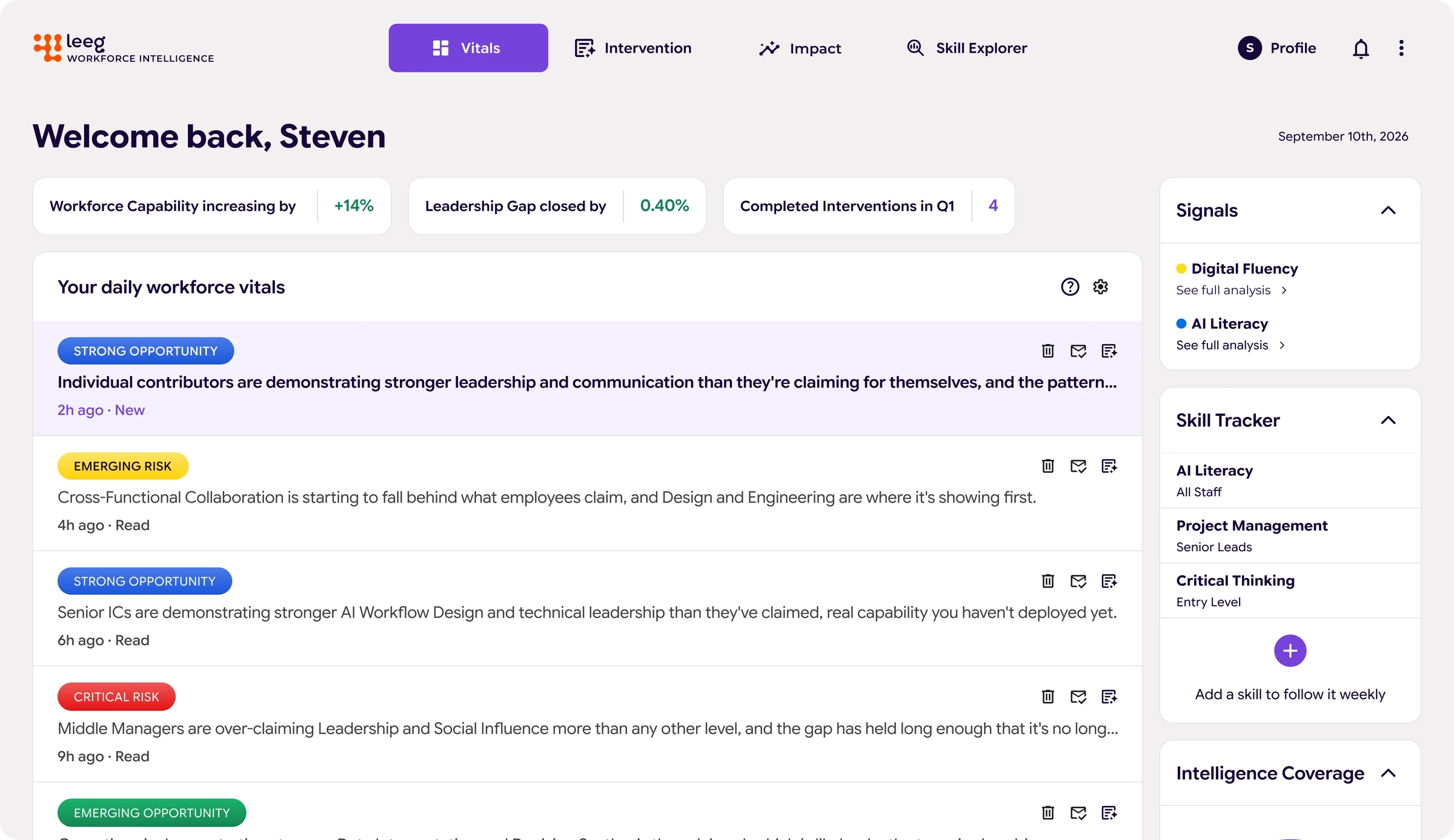Mark Individual contributors vital as read
The height and width of the screenshot is (840, 1454).
pyautogui.click(x=1078, y=351)
